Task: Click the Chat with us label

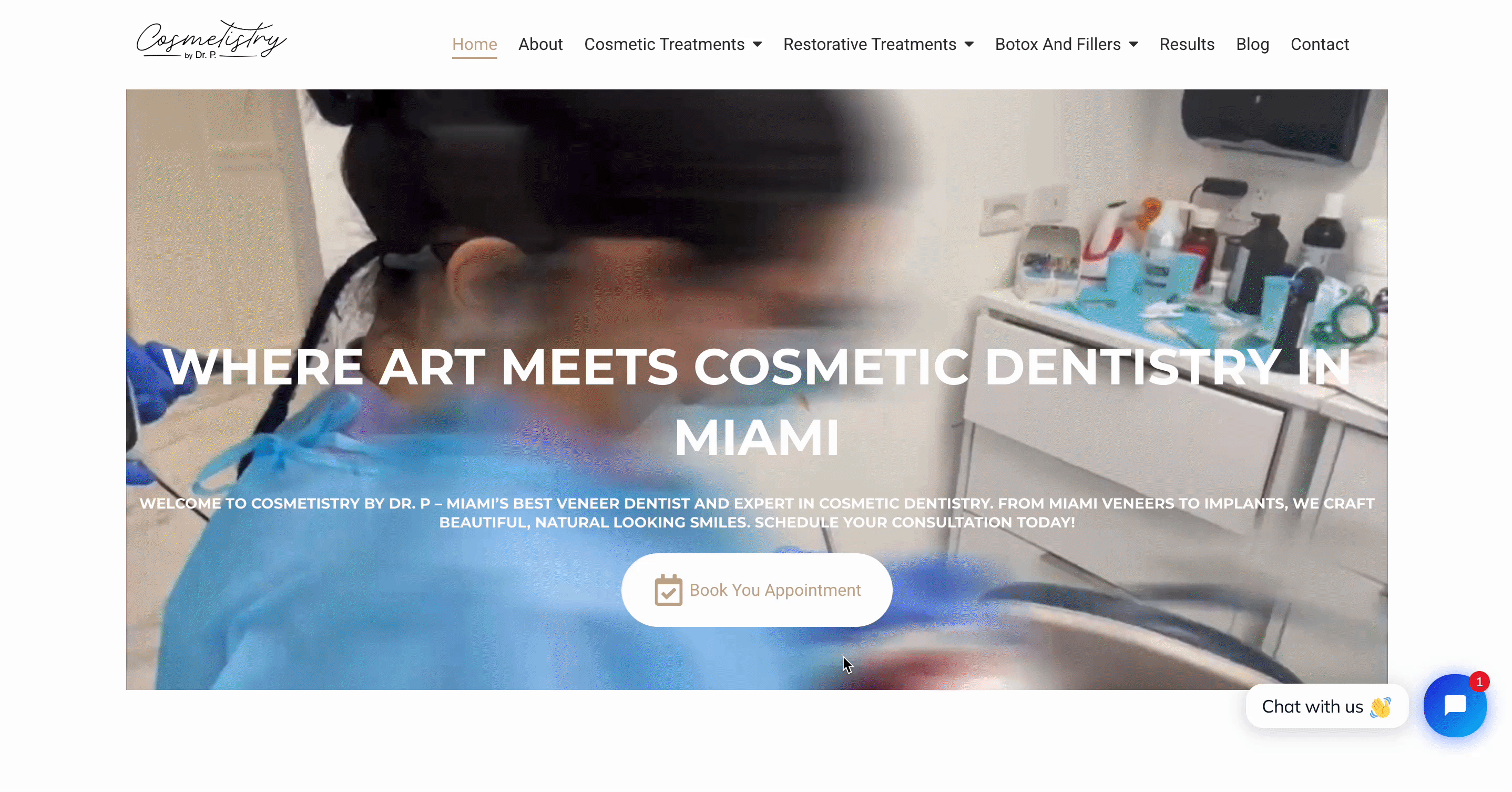Action: tap(1312, 706)
